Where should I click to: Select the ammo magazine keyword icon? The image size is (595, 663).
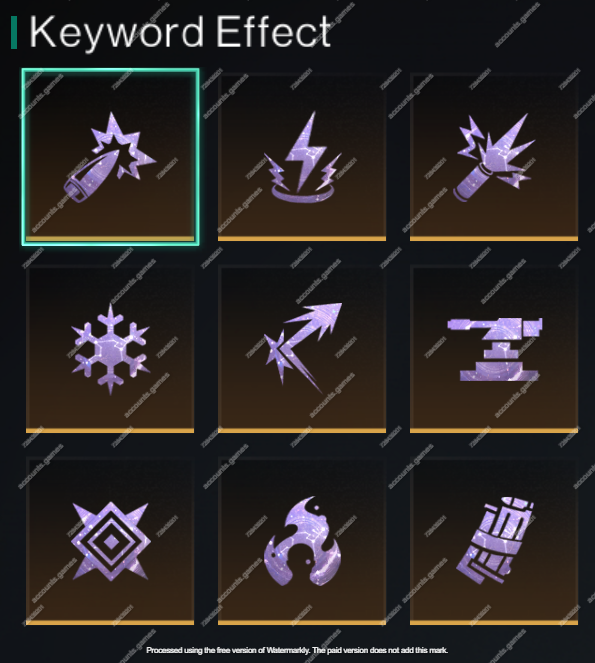(x=494, y=541)
